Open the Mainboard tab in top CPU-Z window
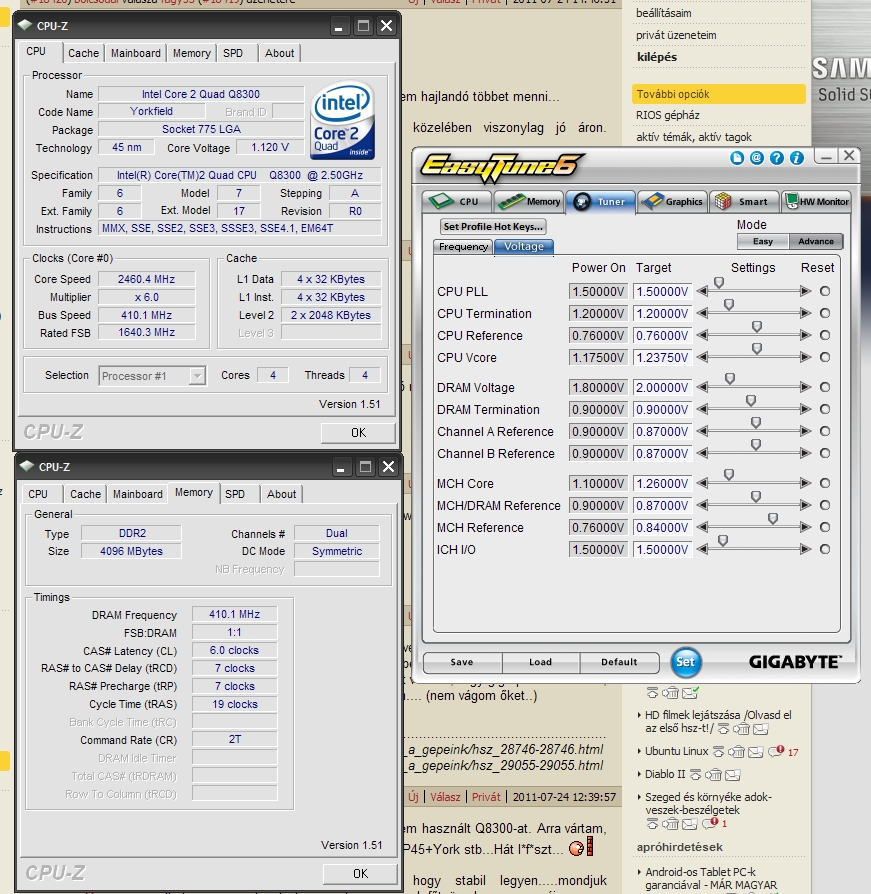The image size is (871, 894). coord(136,53)
